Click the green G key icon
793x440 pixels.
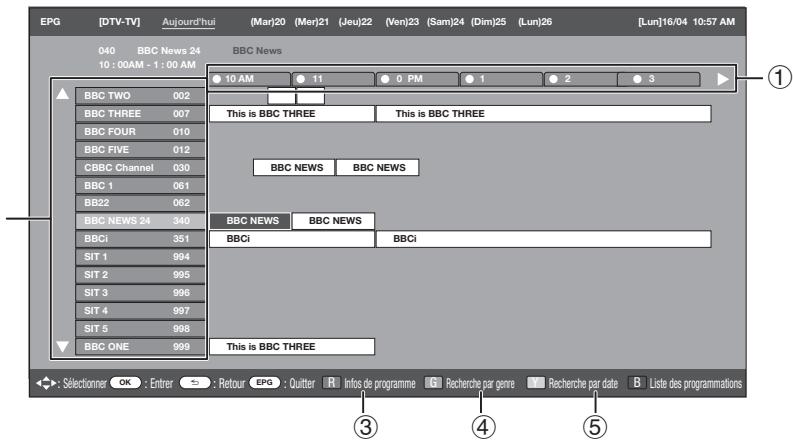[x=433, y=383]
